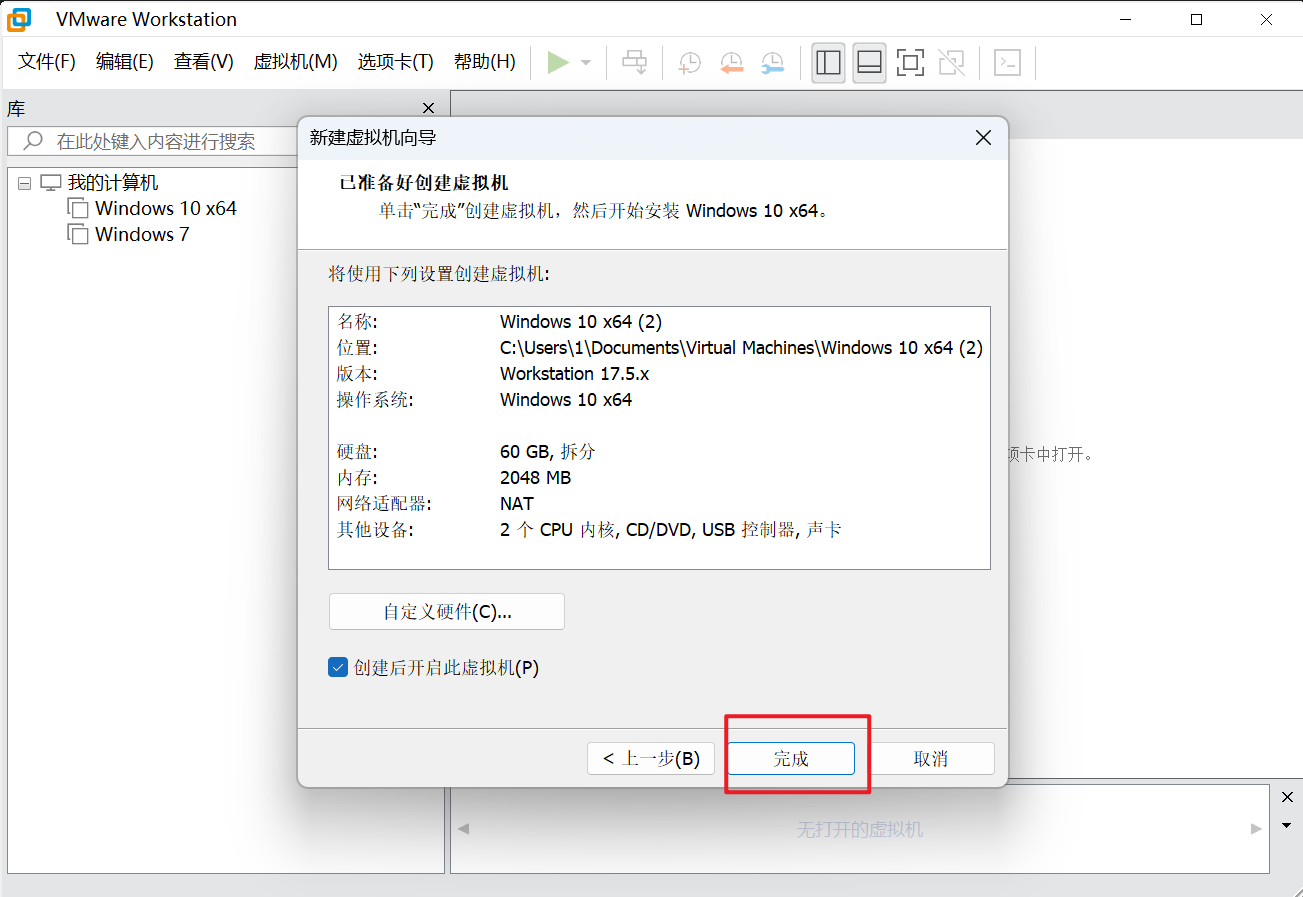This screenshot has height=897, width=1303.
Task: Click the VM location path text
Action: point(742,347)
